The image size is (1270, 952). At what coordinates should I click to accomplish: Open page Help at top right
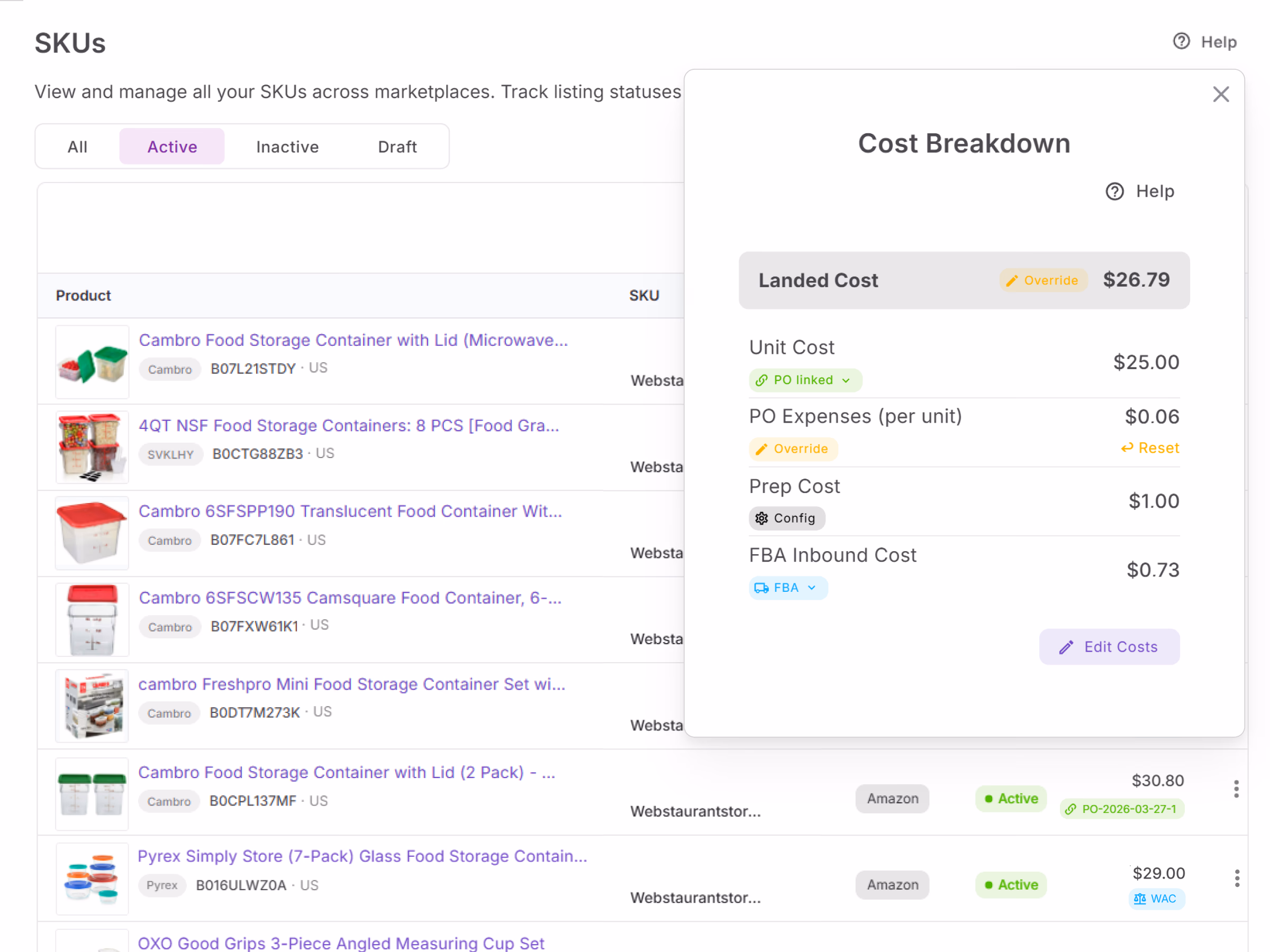tap(1204, 41)
